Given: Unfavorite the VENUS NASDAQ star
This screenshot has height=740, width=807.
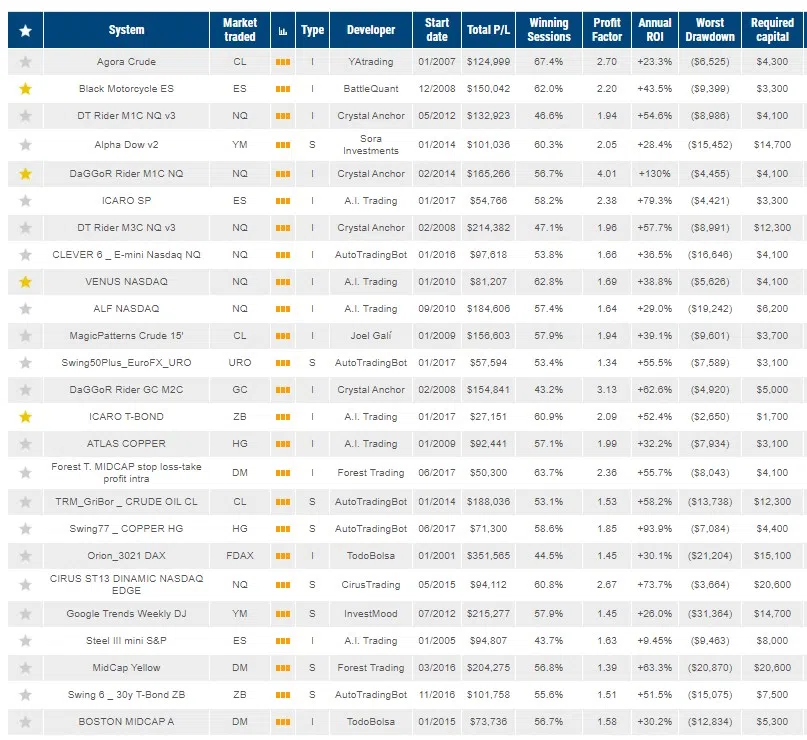Looking at the screenshot, I should tap(25, 282).
